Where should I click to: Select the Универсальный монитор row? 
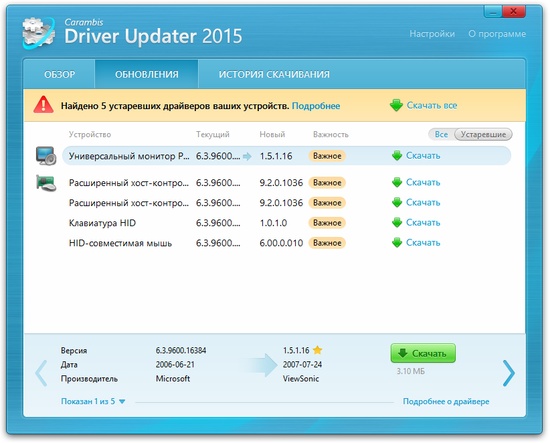pos(287,156)
